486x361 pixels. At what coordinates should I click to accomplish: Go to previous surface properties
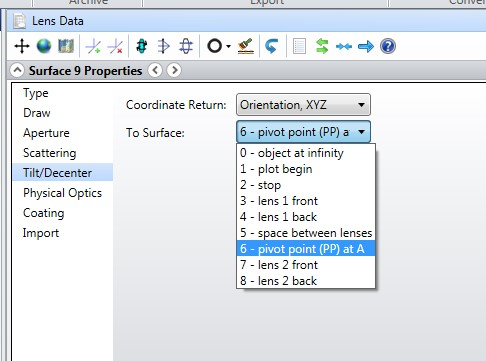click(155, 70)
